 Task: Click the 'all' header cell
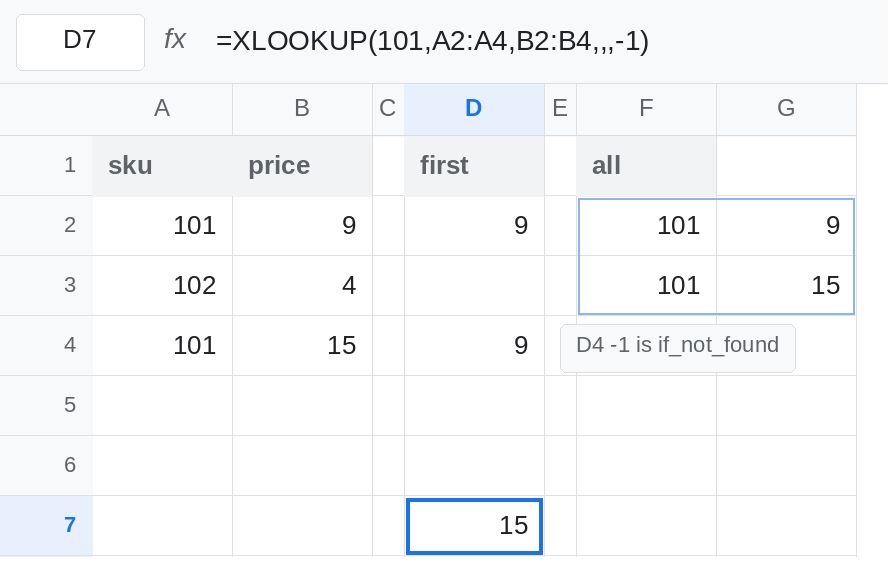coord(646,165)
